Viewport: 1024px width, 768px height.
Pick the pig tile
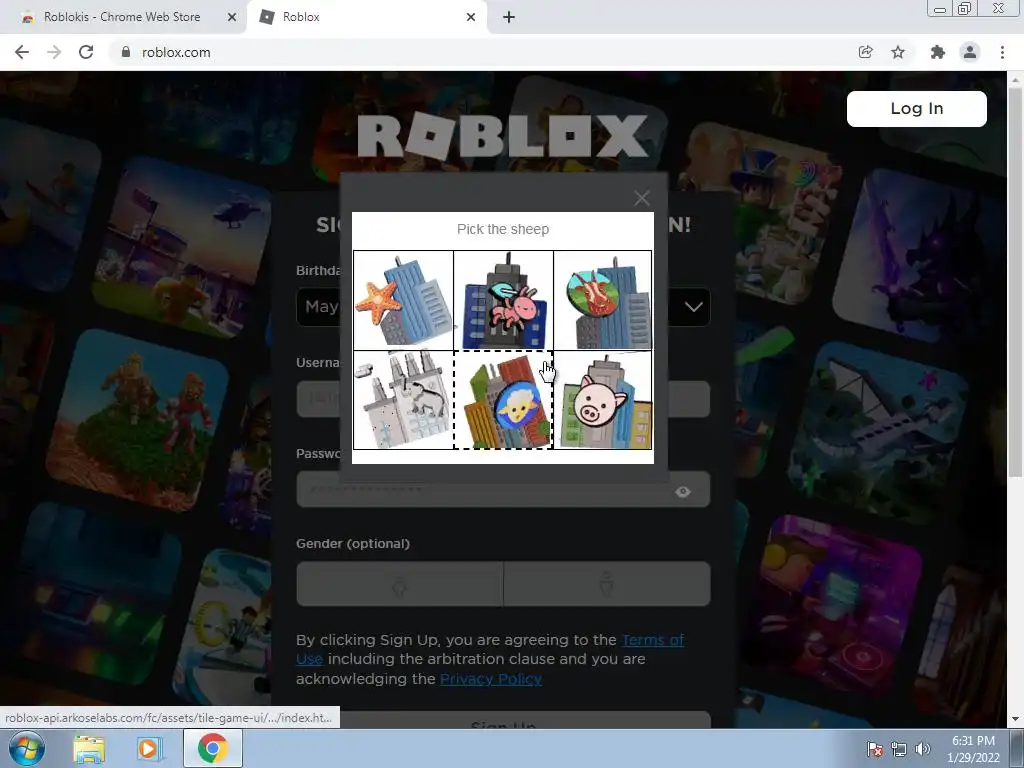point(603,400)
